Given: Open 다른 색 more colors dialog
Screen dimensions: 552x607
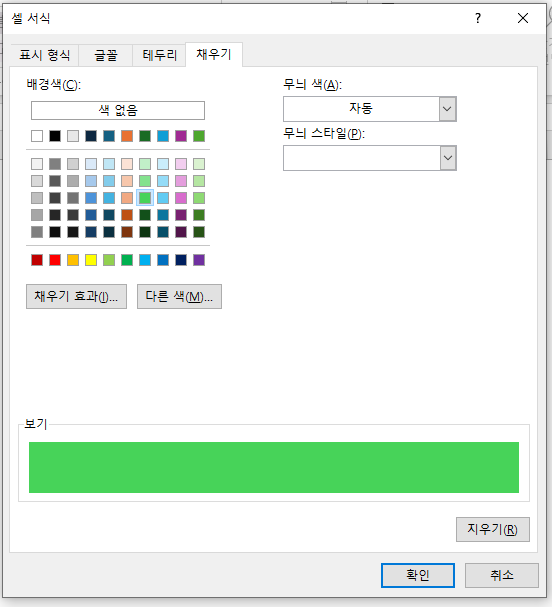Looking at the screenshot, I should click(179, 297).
